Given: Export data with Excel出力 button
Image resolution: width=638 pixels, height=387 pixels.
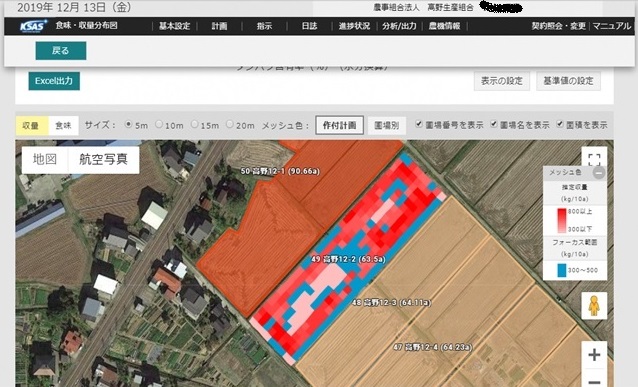Looking at the screenshot, I should (x=54, y=81).
